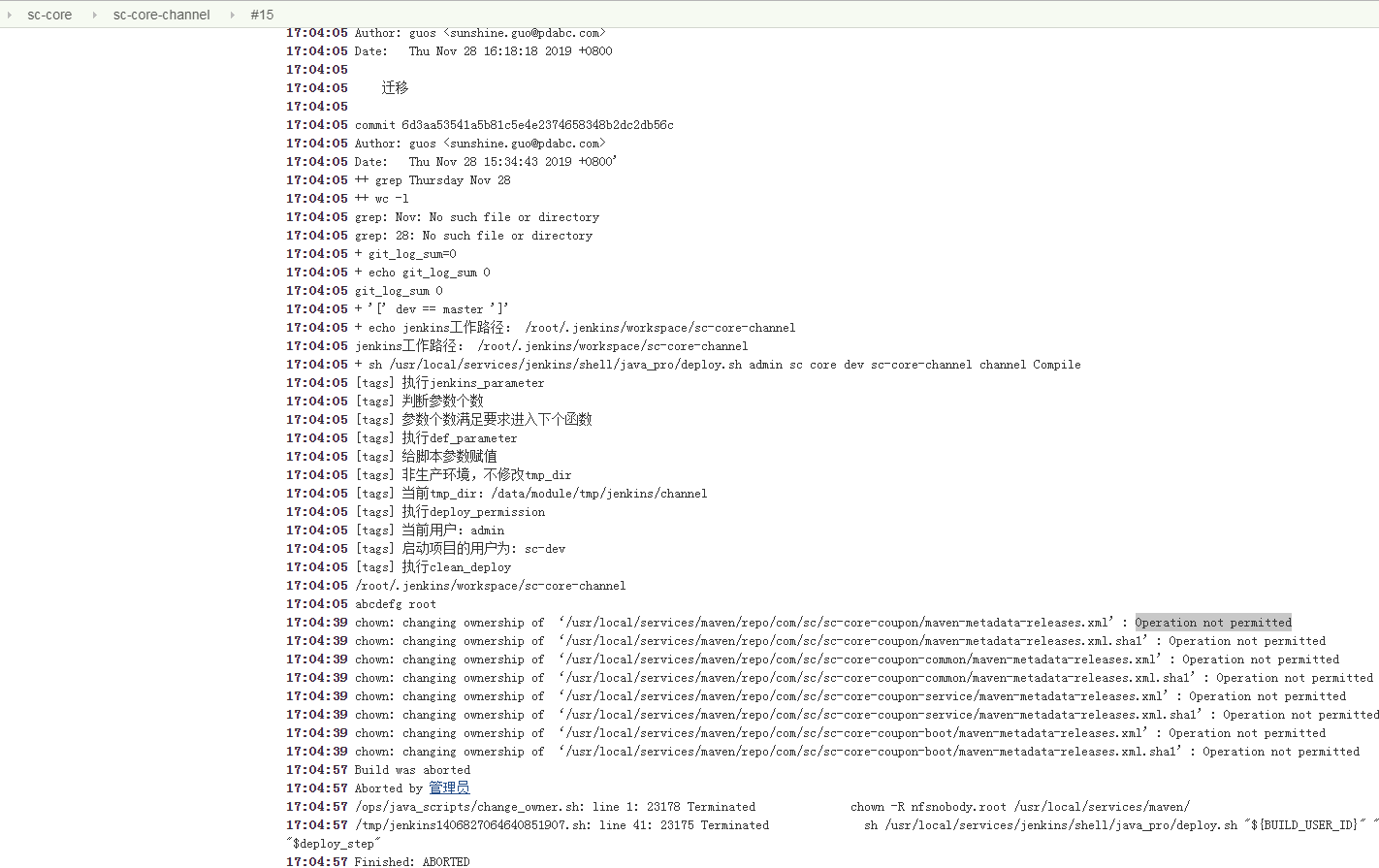The width and height of the screenshot is (1379, 868).
Task: Click chown path sc-core-coupon/maven-metadata-releases.xml.sha1
Action: point(853,641)
